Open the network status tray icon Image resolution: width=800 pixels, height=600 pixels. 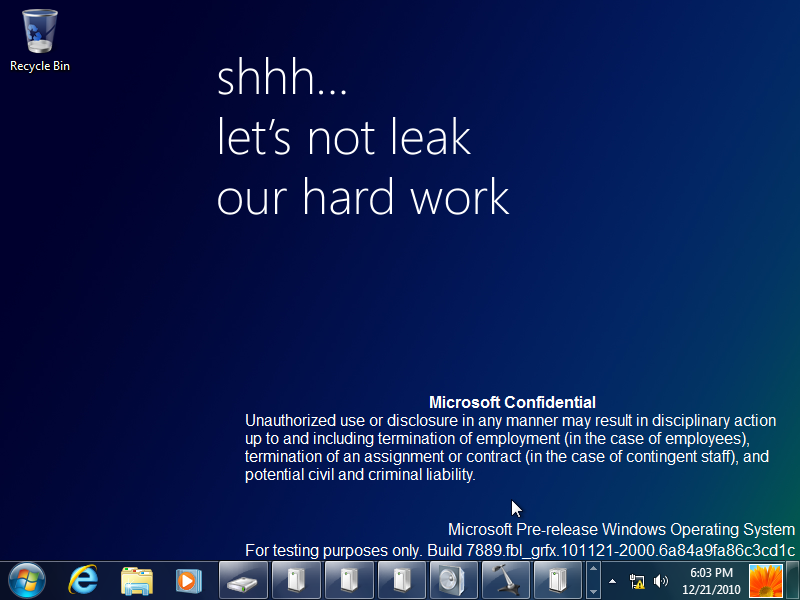636,581
